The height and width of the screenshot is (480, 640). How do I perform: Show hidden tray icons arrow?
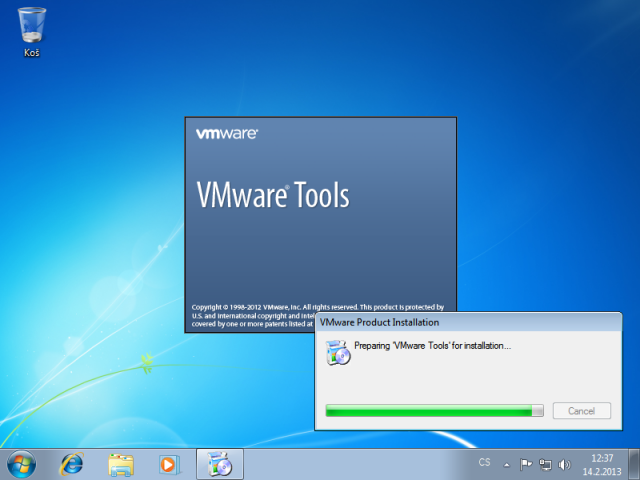(507, 464)
